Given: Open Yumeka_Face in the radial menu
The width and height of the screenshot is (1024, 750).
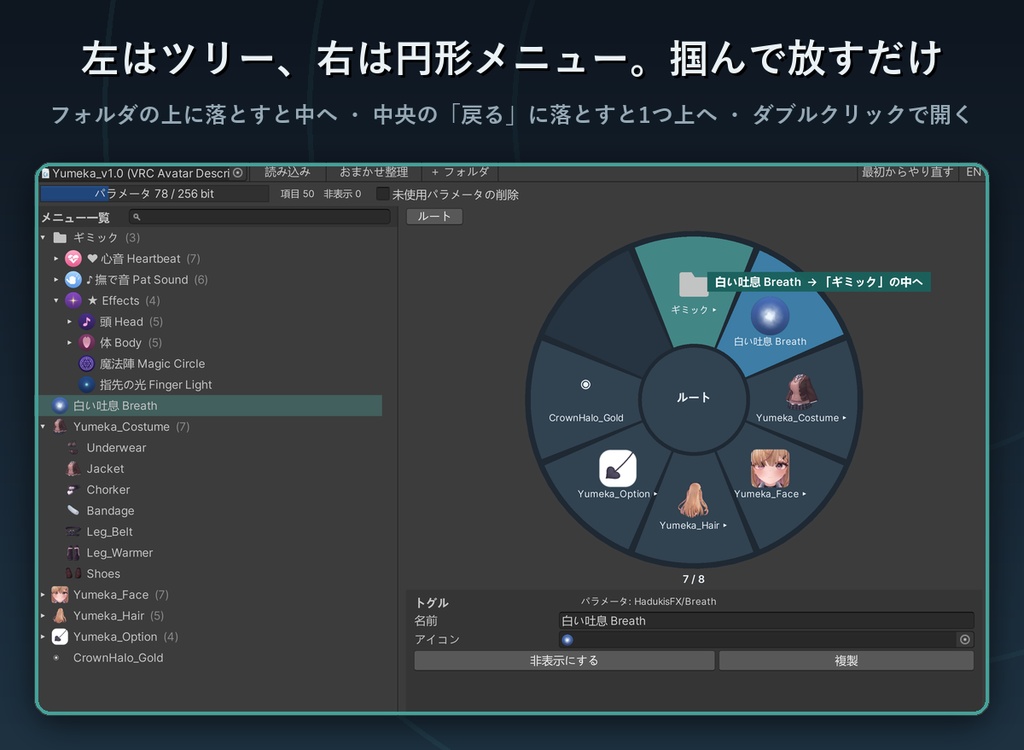Looking at the screenshot, I should (x=769, y=475).
